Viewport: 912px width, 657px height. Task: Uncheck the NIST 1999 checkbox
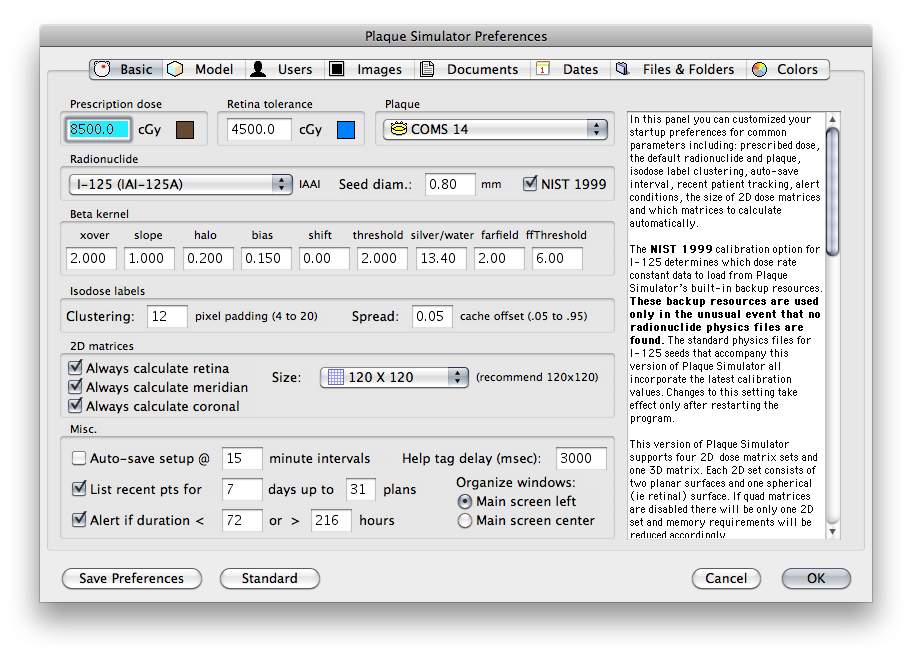point(531,184)
